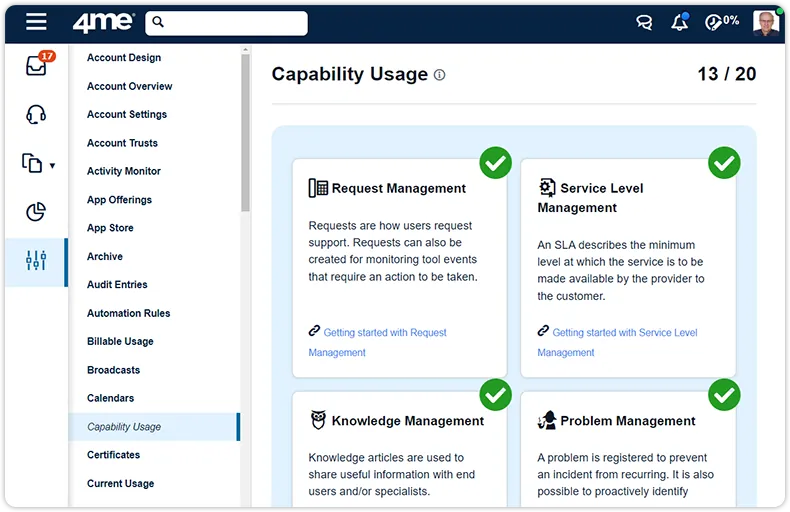Image resolution: width=790 pixels, height=512 pixels.
Task: Click chain icon beside Request Management link
Action: coord(314,331)
